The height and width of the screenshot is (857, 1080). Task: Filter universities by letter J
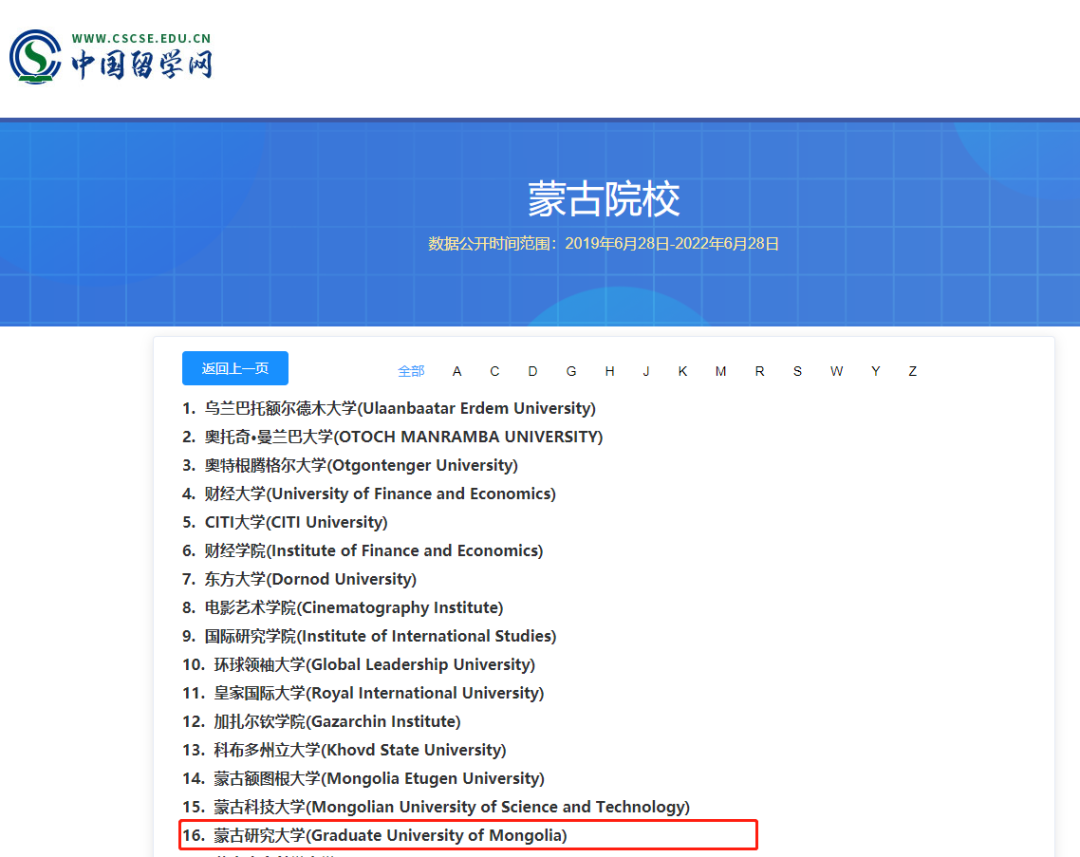[x=646, y=371]
